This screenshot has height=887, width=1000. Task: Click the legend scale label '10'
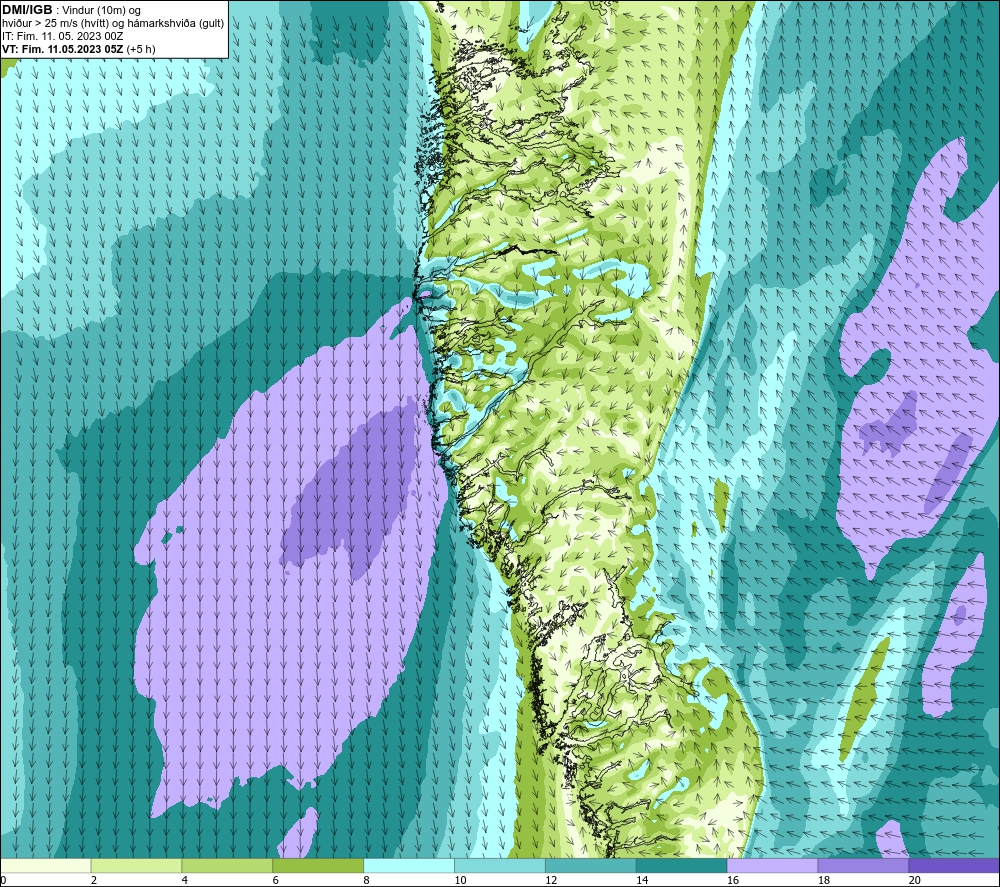coord(460,880)
